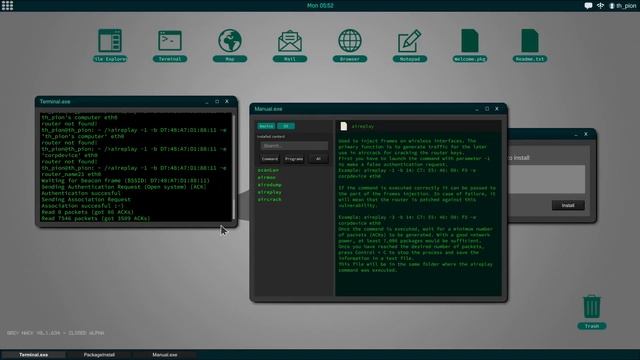Open the Notepad desktop icon
Viewport: 640px width, 360px height.
(x=410, y=45)
